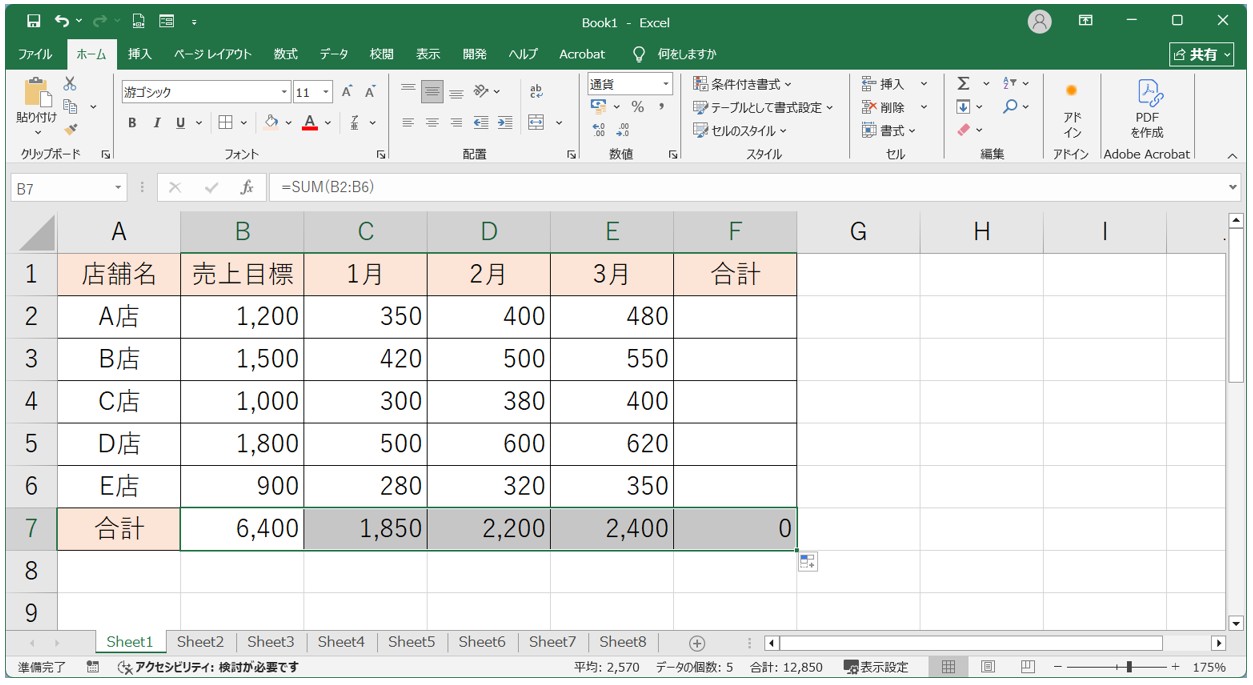Open the account profile avatar
This screenshot has height=685, width=1253.
(1040, 21)
